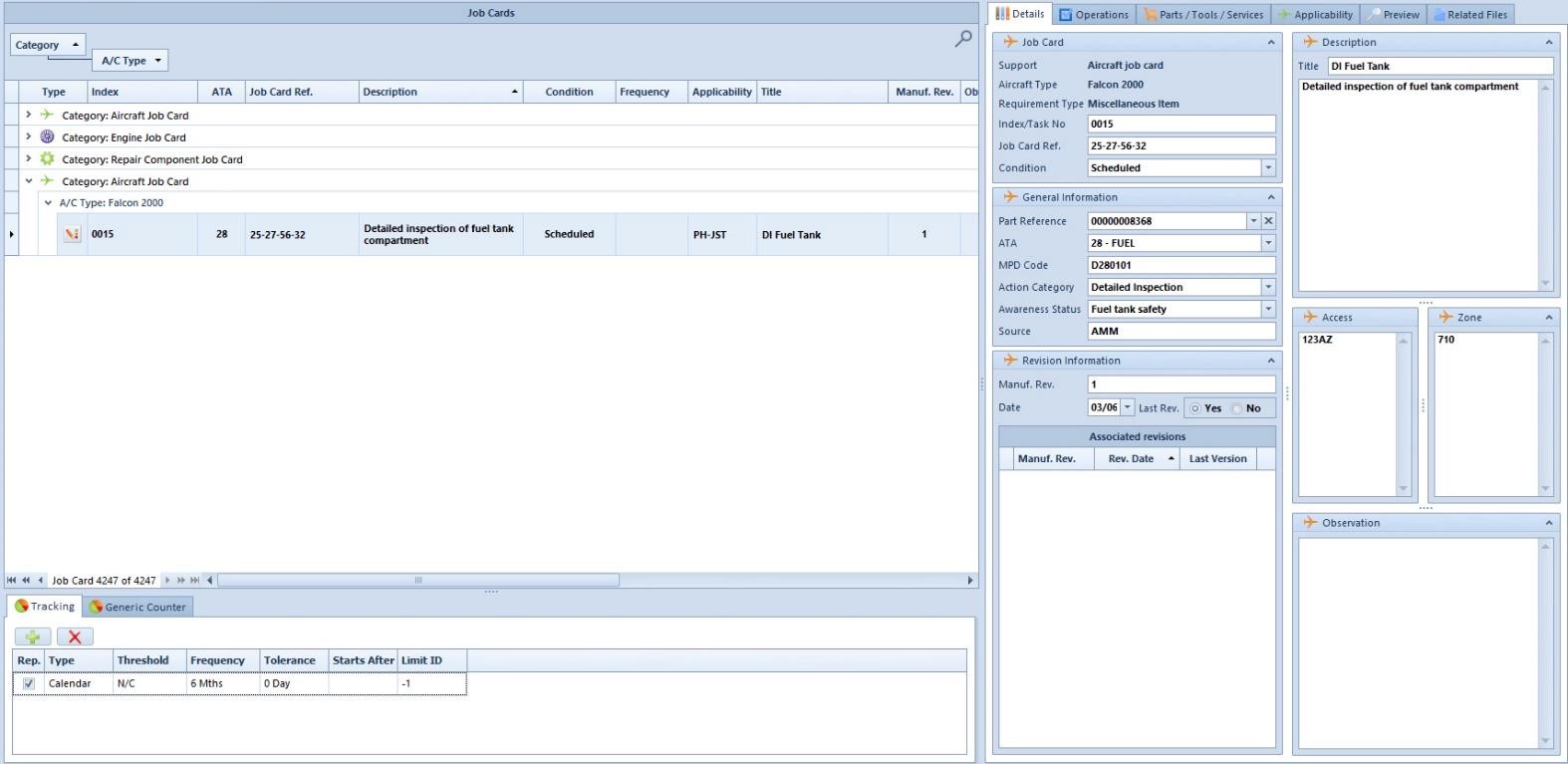Select the PH-JST applicability cell
Screen dimensions: 1568x764
(721, 235)
